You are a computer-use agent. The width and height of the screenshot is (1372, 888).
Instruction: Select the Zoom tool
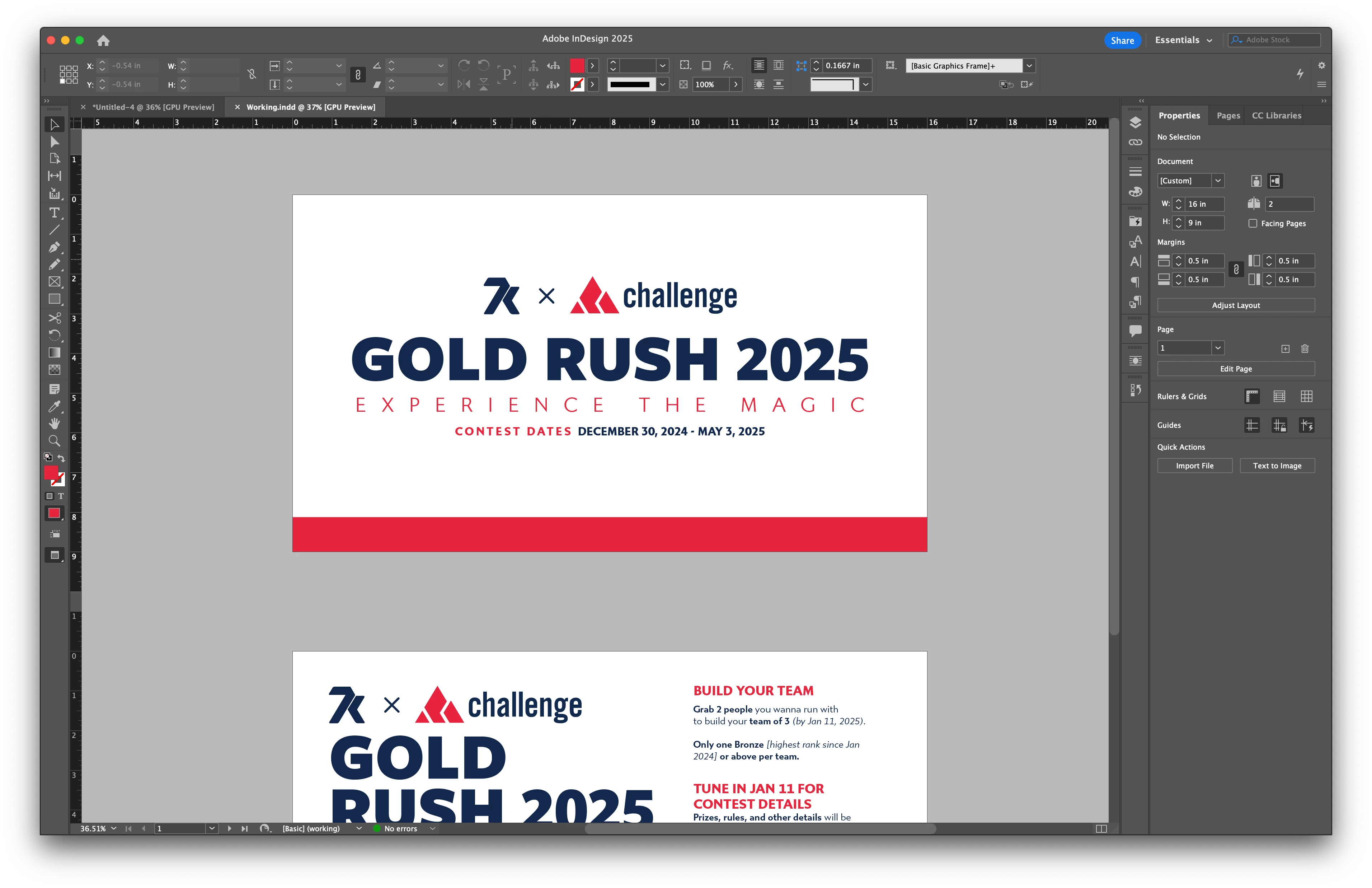(x=54, y=441)
